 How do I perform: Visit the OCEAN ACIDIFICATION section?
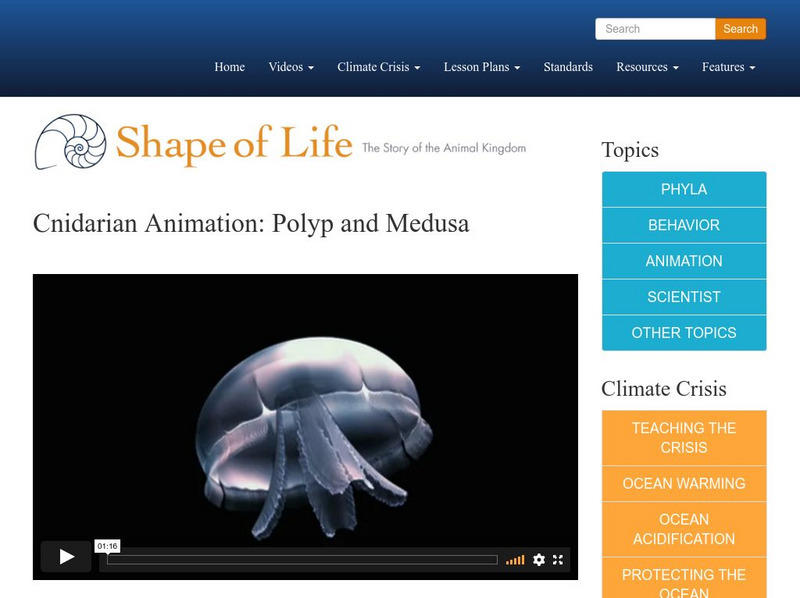(683, 529)
